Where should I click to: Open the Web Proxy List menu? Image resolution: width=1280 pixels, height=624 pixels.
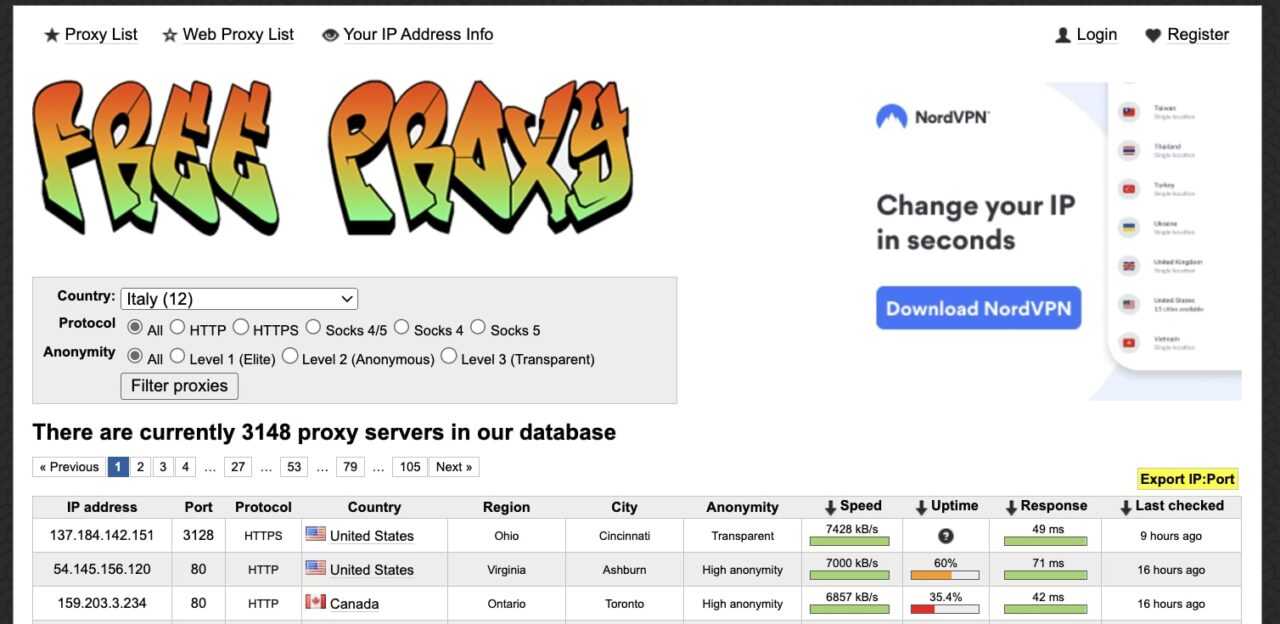pos(237,35)
